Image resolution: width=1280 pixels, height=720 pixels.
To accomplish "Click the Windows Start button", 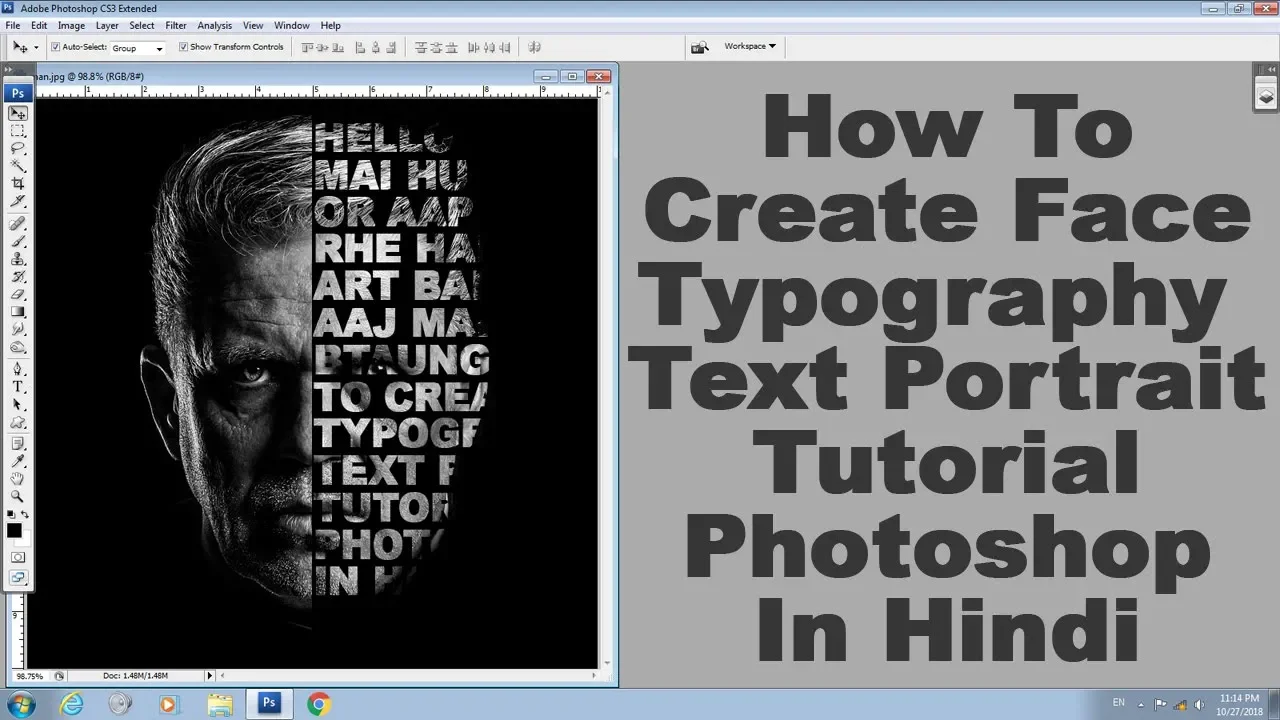I will pos(21,704).
